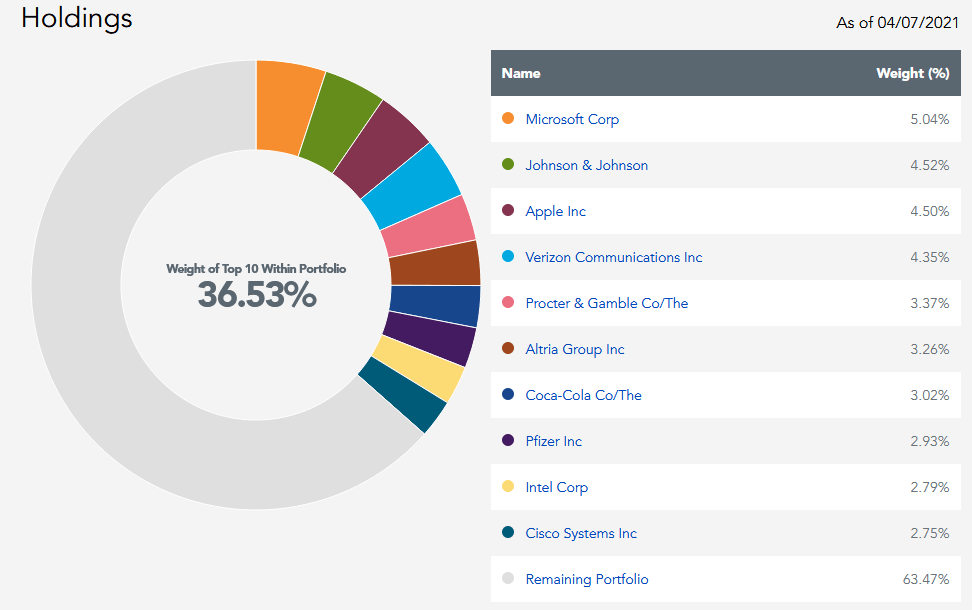The image size is (972, 610).
Task: Click the 2.79% weight value
Action: click(x=929, y=487)
